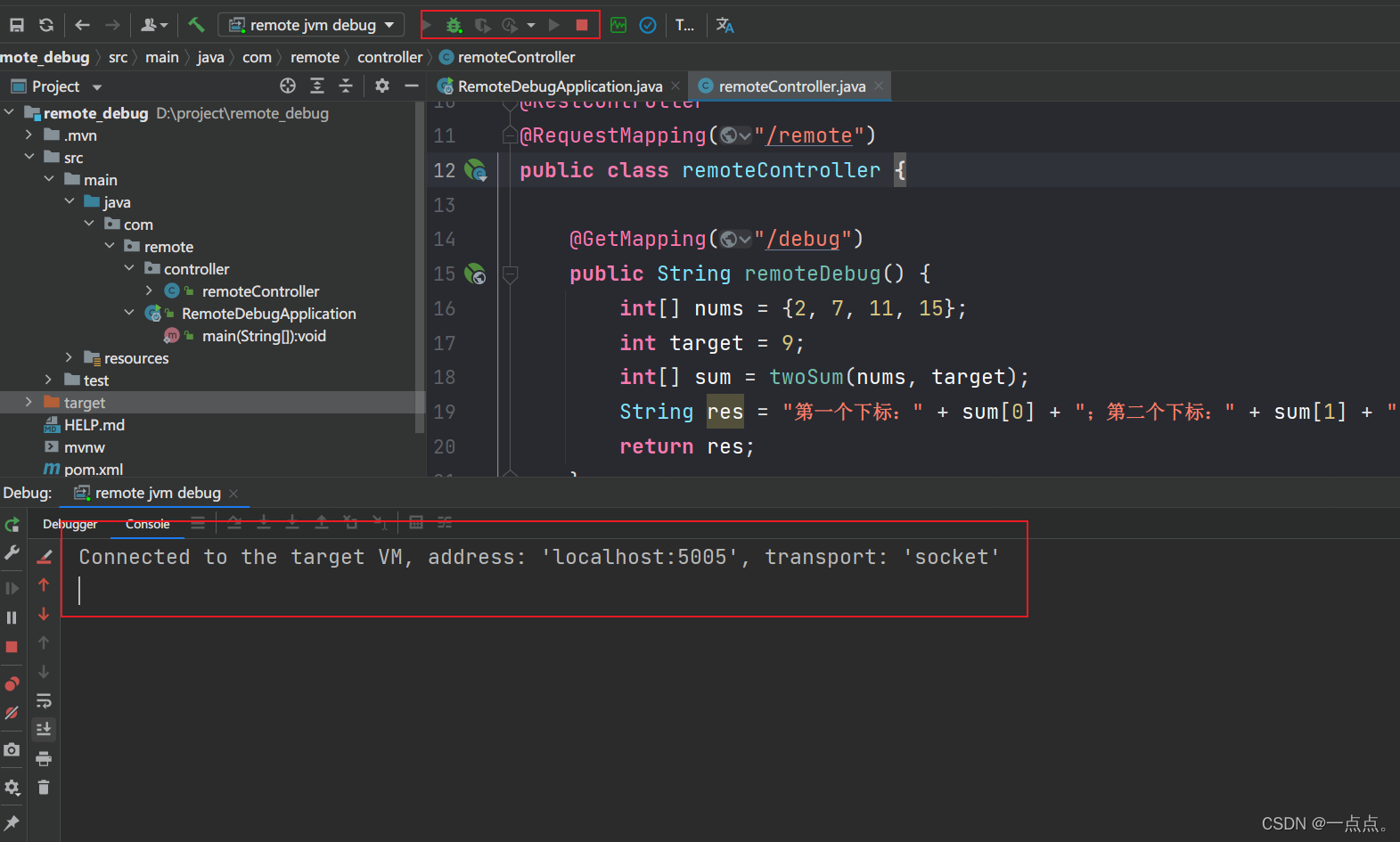Toggle scroll to end of console
1400x842 pixels.
click(x=44, y=730)
